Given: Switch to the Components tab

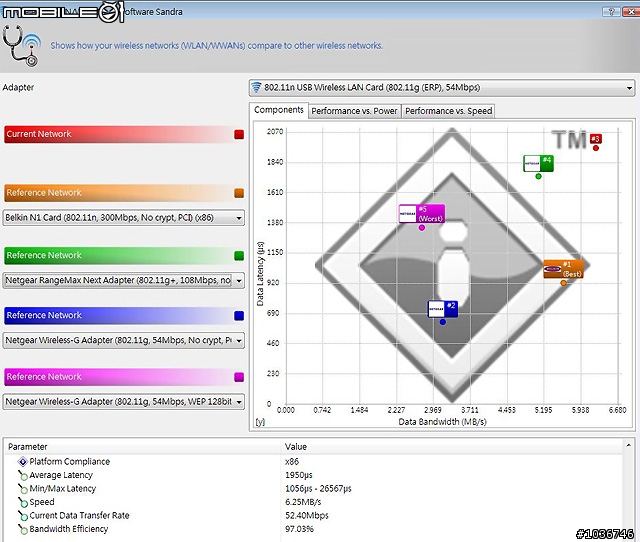Looking at the screenshot, I should click(x=279, y=110).
